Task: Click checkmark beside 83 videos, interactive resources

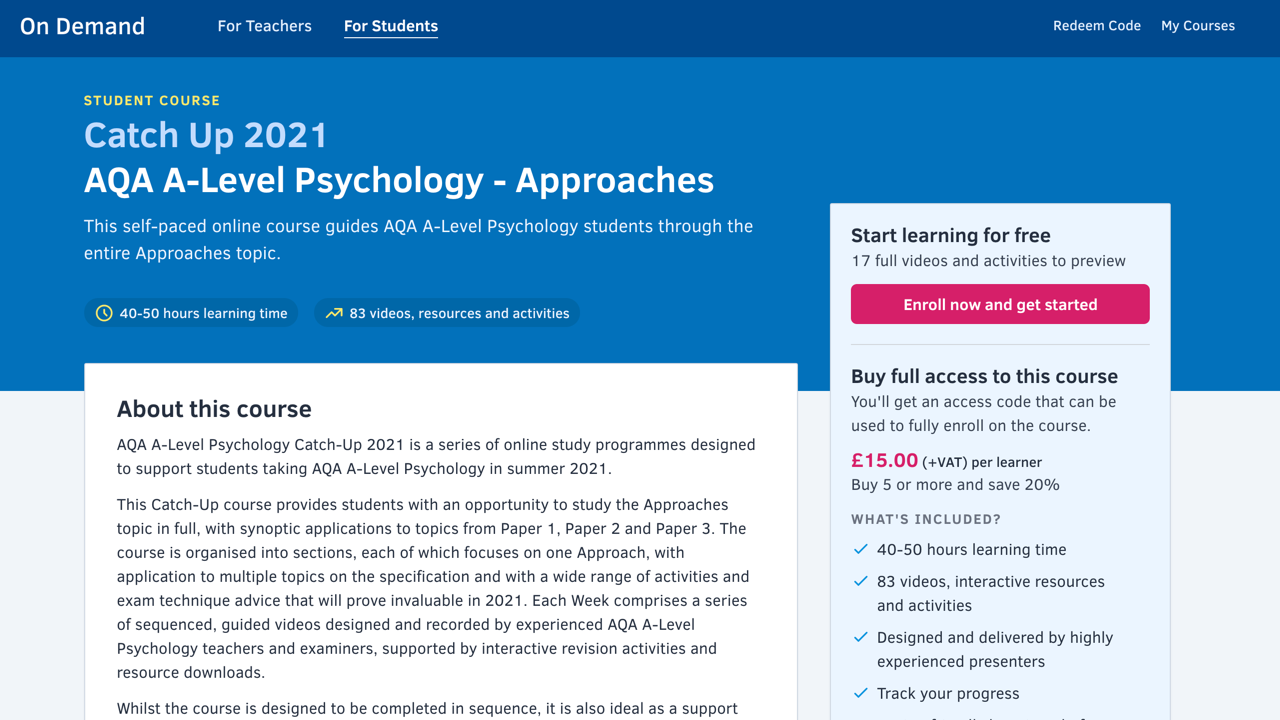Action: [x=860, y=581]
